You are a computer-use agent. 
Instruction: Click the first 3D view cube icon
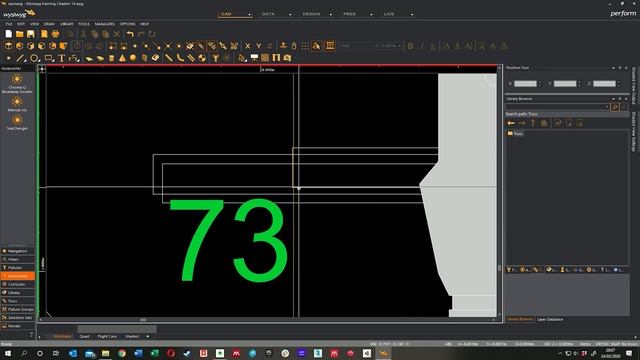click(9, 46)
